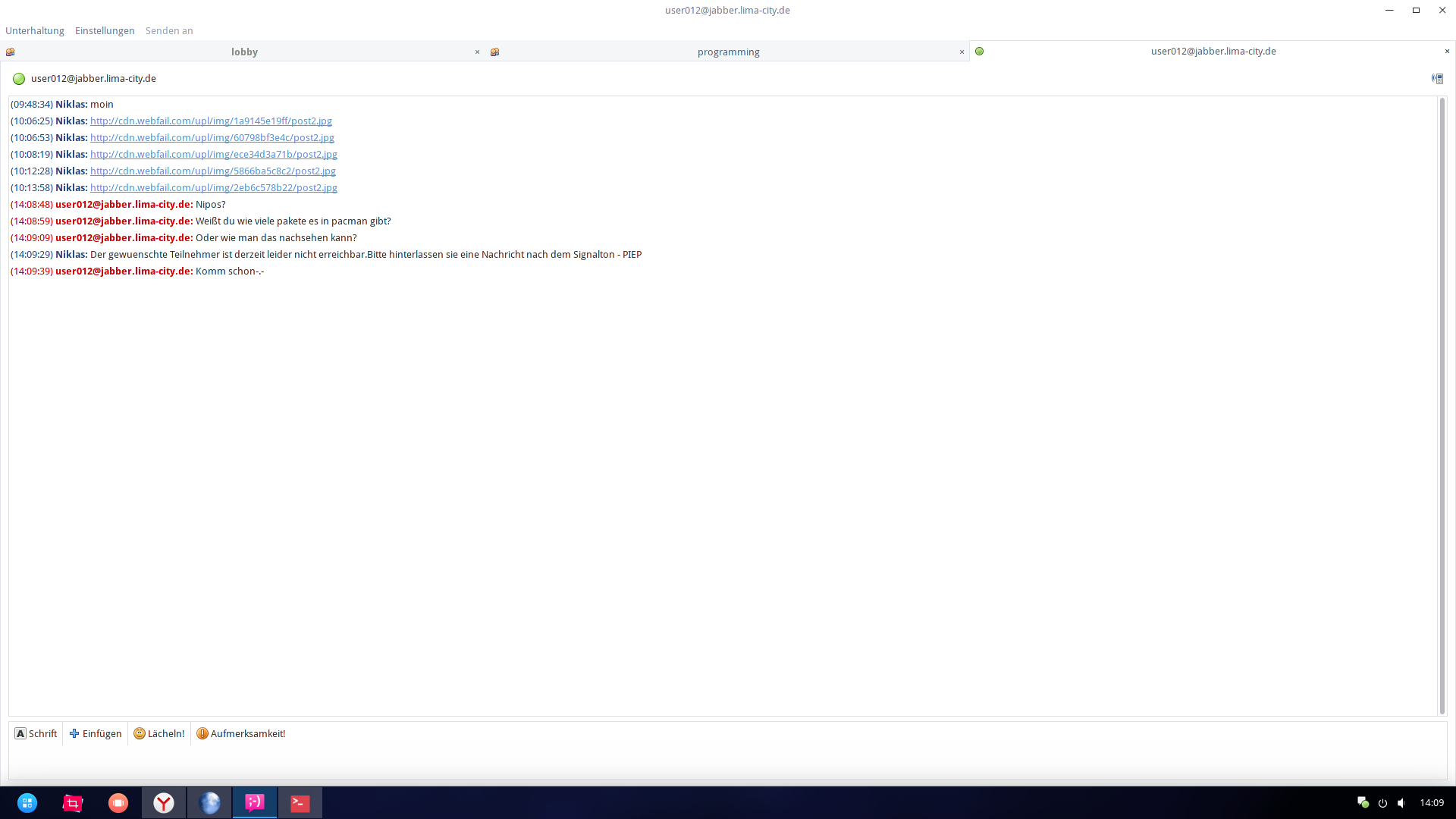Open the 2eb6c578b22/post2.jpg link
Image resolution: width=1456 pixels, height=819 pixels.
(x=214, y=187)
